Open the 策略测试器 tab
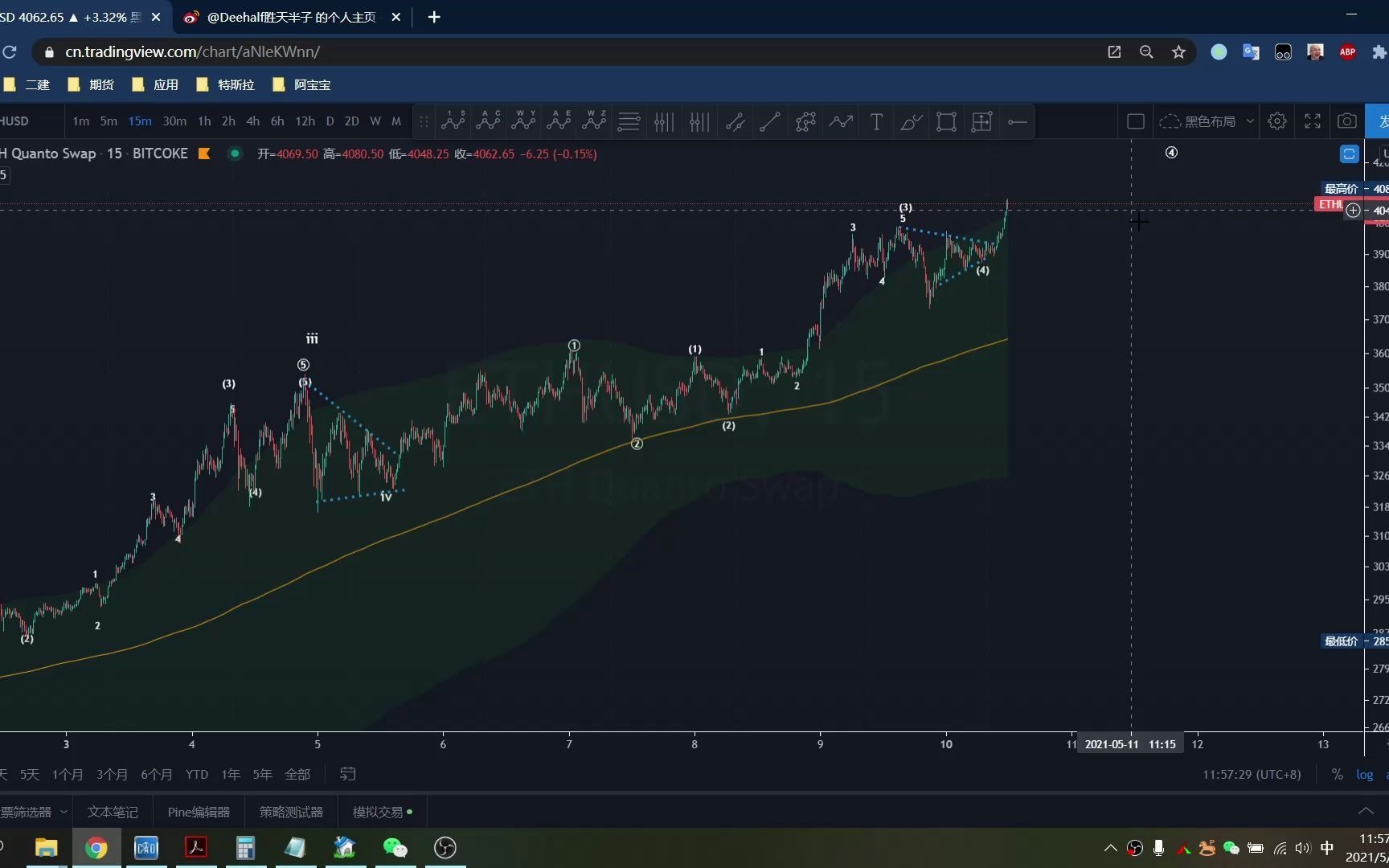Viewport: 1389px width, 868px height. pos(291,812)
